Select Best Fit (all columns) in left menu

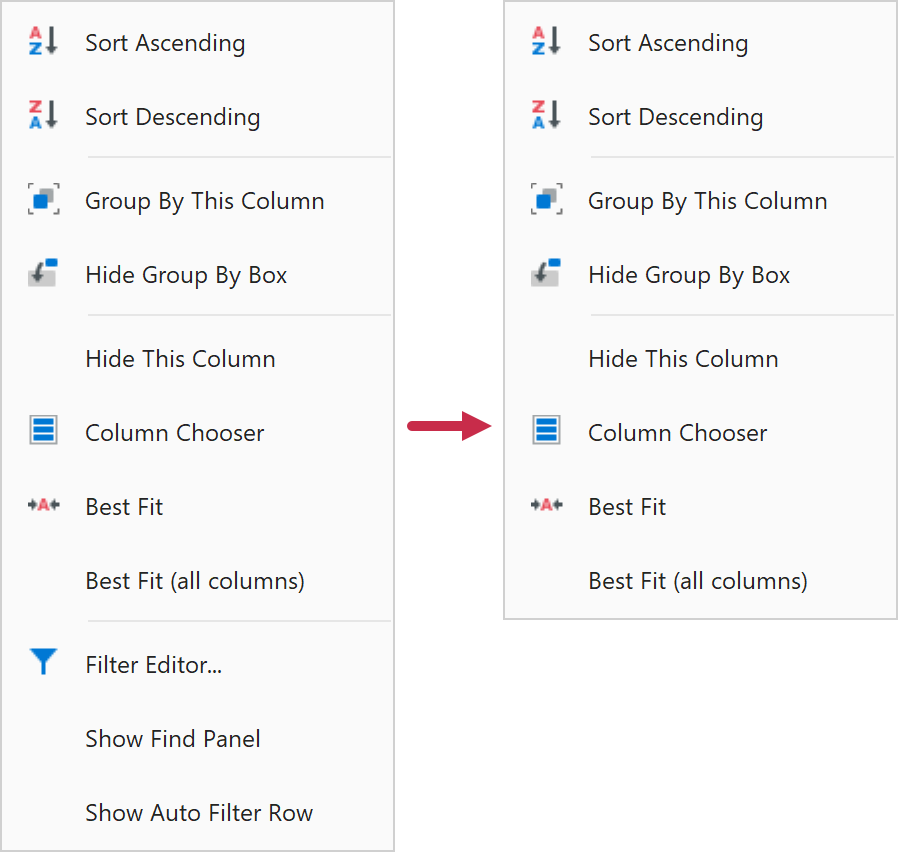click(195, 581)
